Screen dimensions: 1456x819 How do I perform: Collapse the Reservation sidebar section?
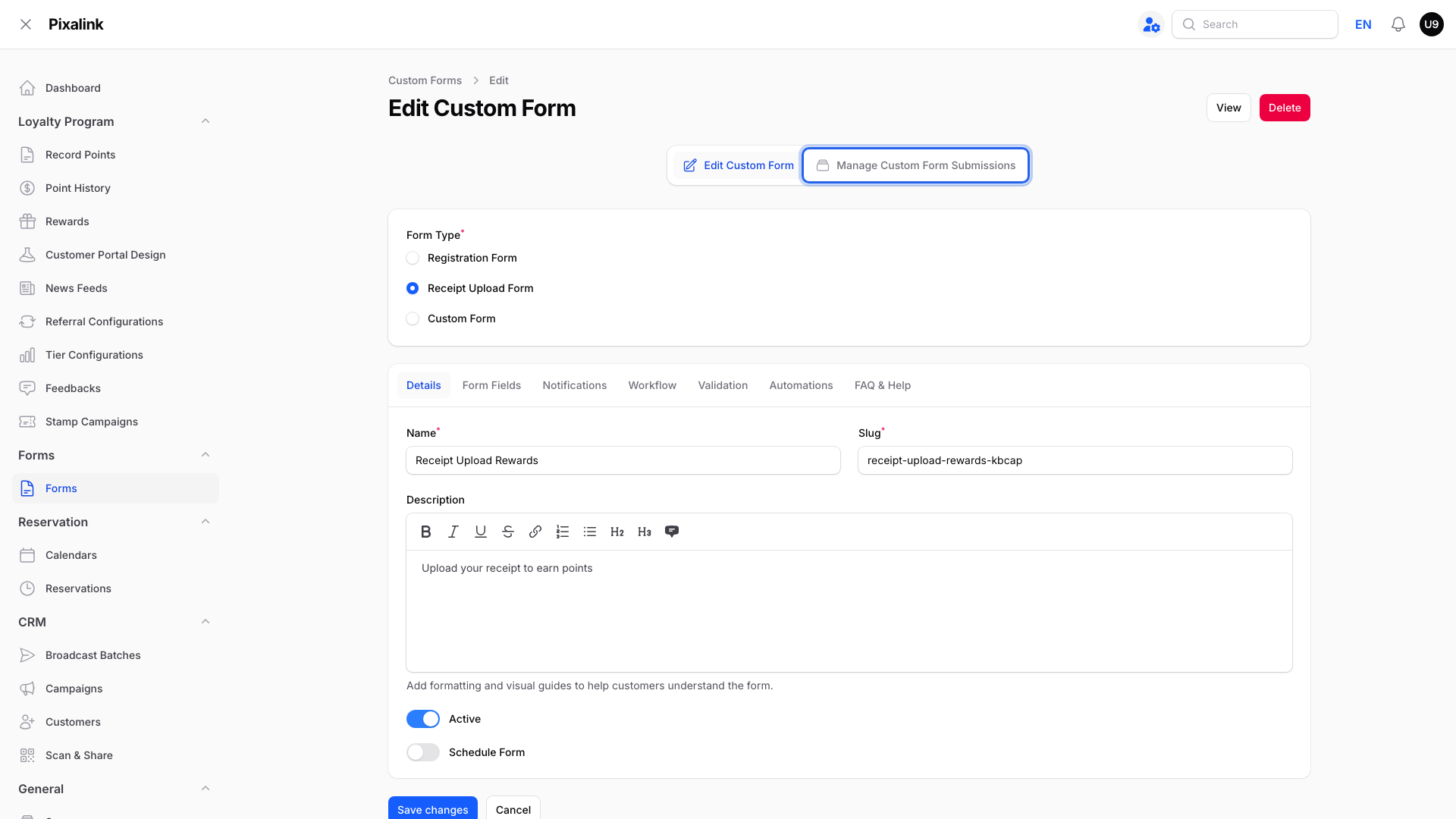point(206,522)
